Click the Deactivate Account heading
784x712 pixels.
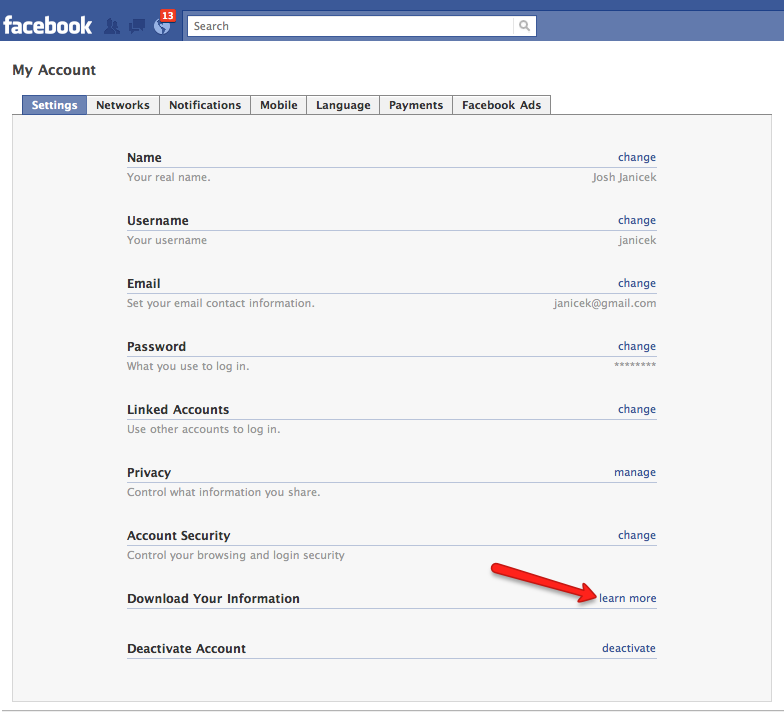tap(186, 648)
